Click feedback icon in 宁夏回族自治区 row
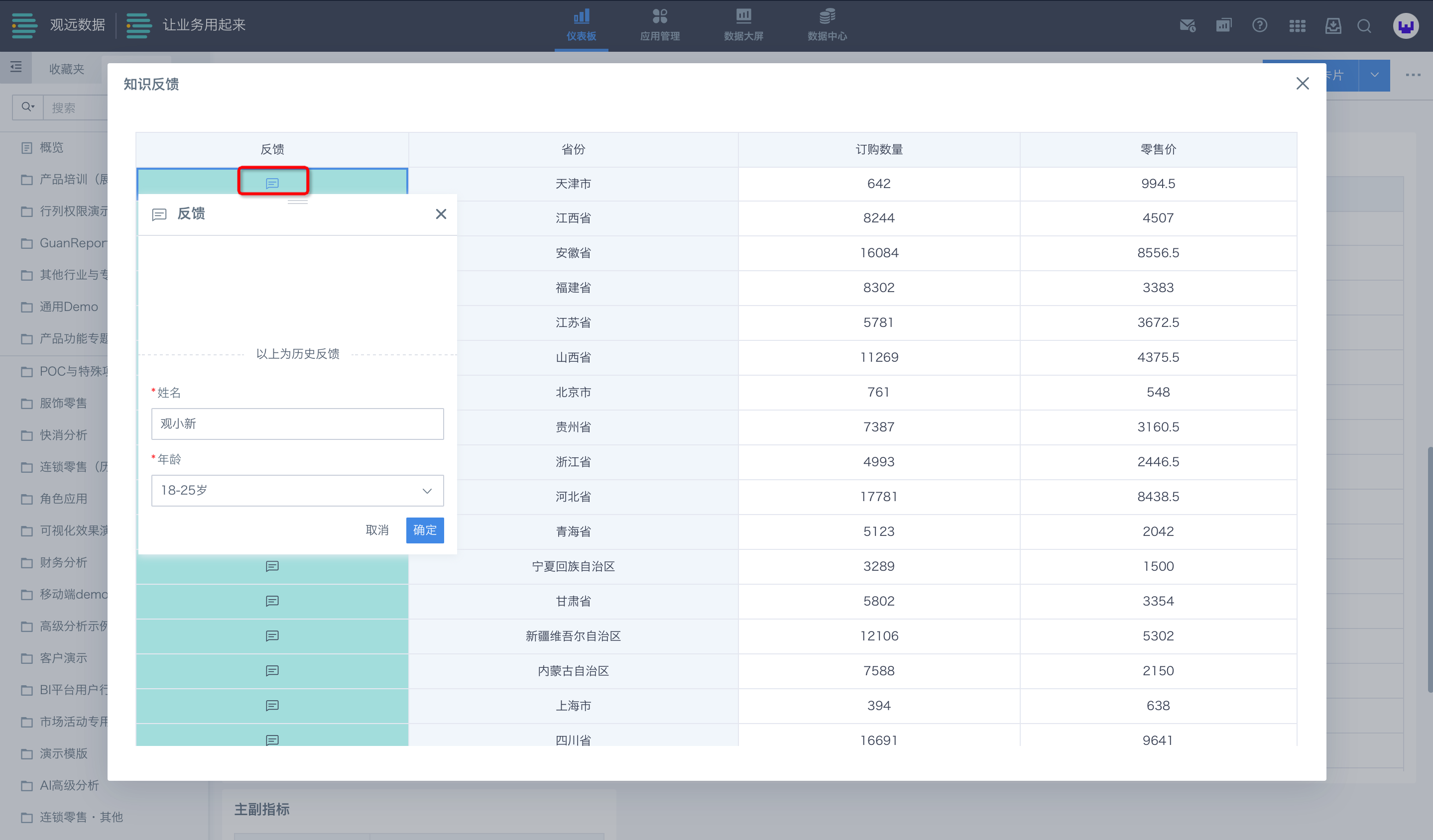 [272, 566]
